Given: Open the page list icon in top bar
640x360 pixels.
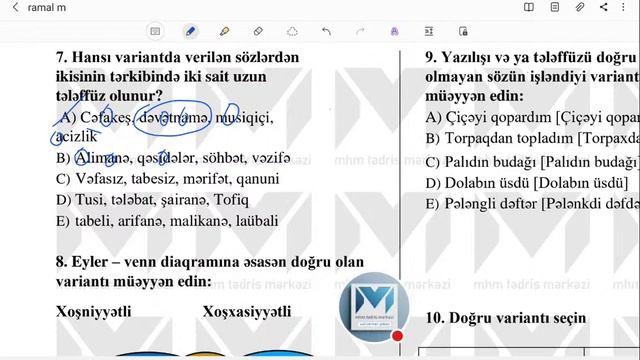Looking at the screenshot, I should [x=554, y=7].
